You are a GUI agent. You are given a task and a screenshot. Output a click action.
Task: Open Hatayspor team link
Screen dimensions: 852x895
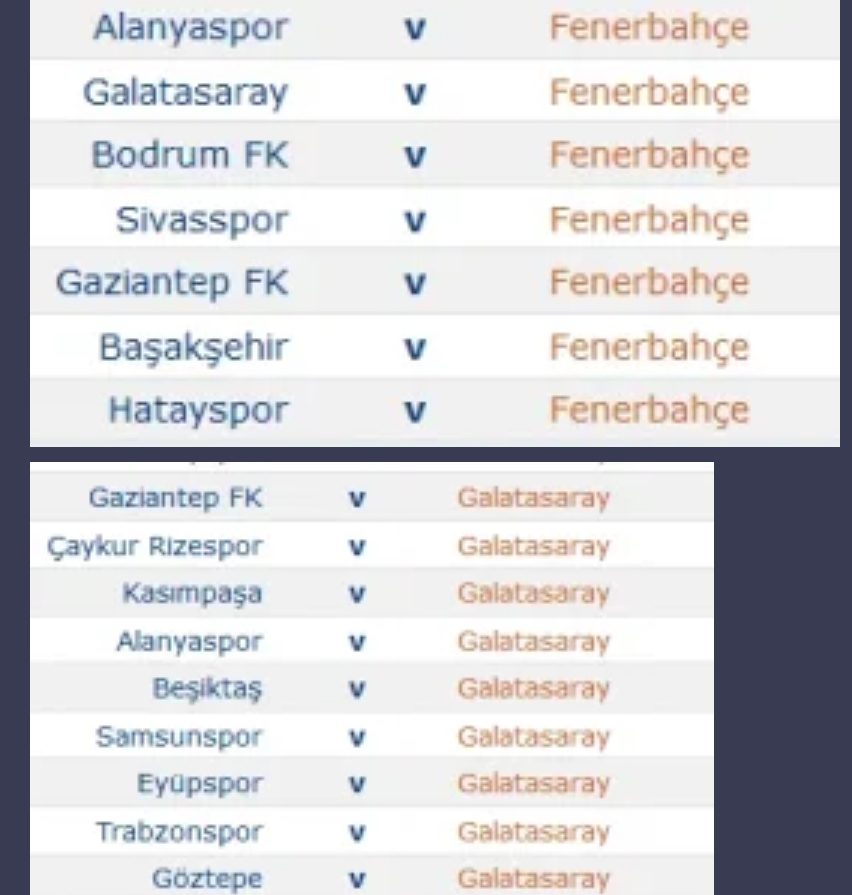click(199, 410)
